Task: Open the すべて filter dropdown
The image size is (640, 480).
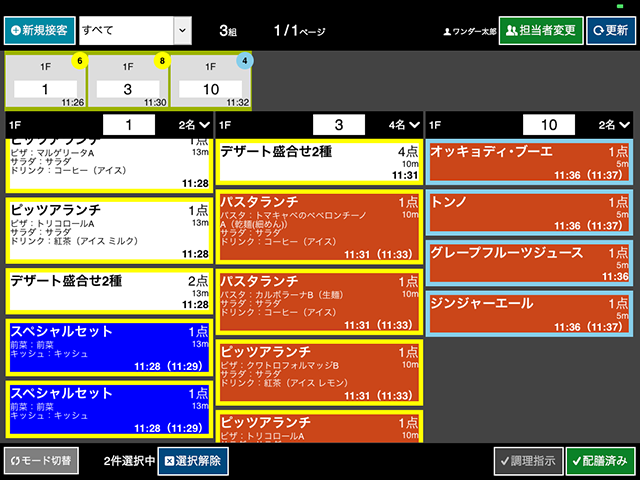Action: pos(181,30)
